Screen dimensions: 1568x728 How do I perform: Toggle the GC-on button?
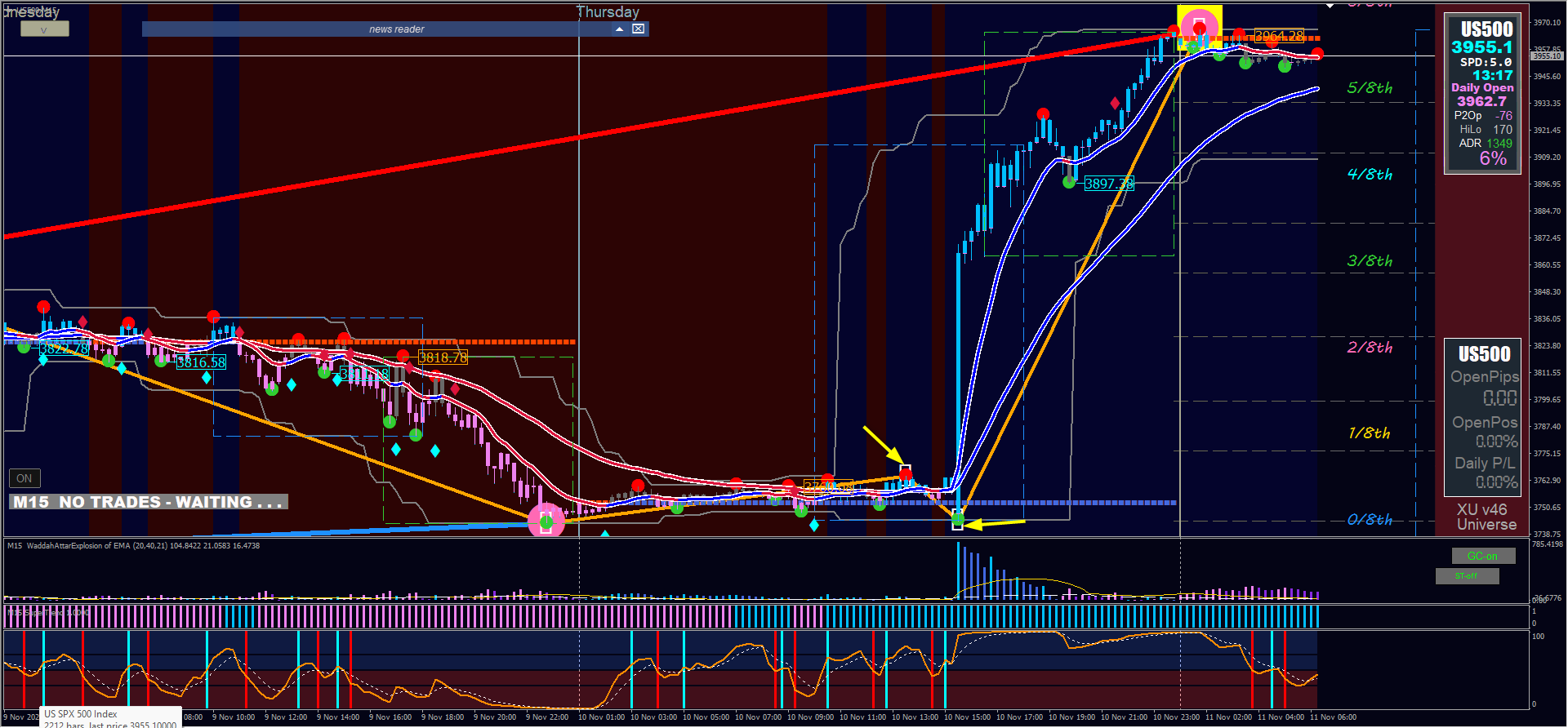point(1483,556)
